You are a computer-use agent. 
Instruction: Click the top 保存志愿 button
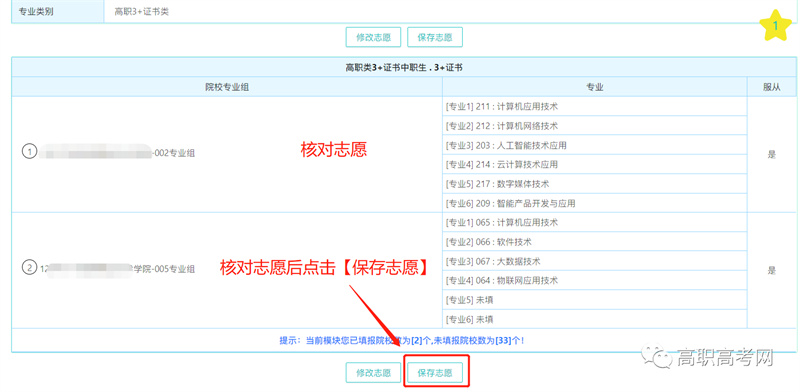tap(435, 37)
